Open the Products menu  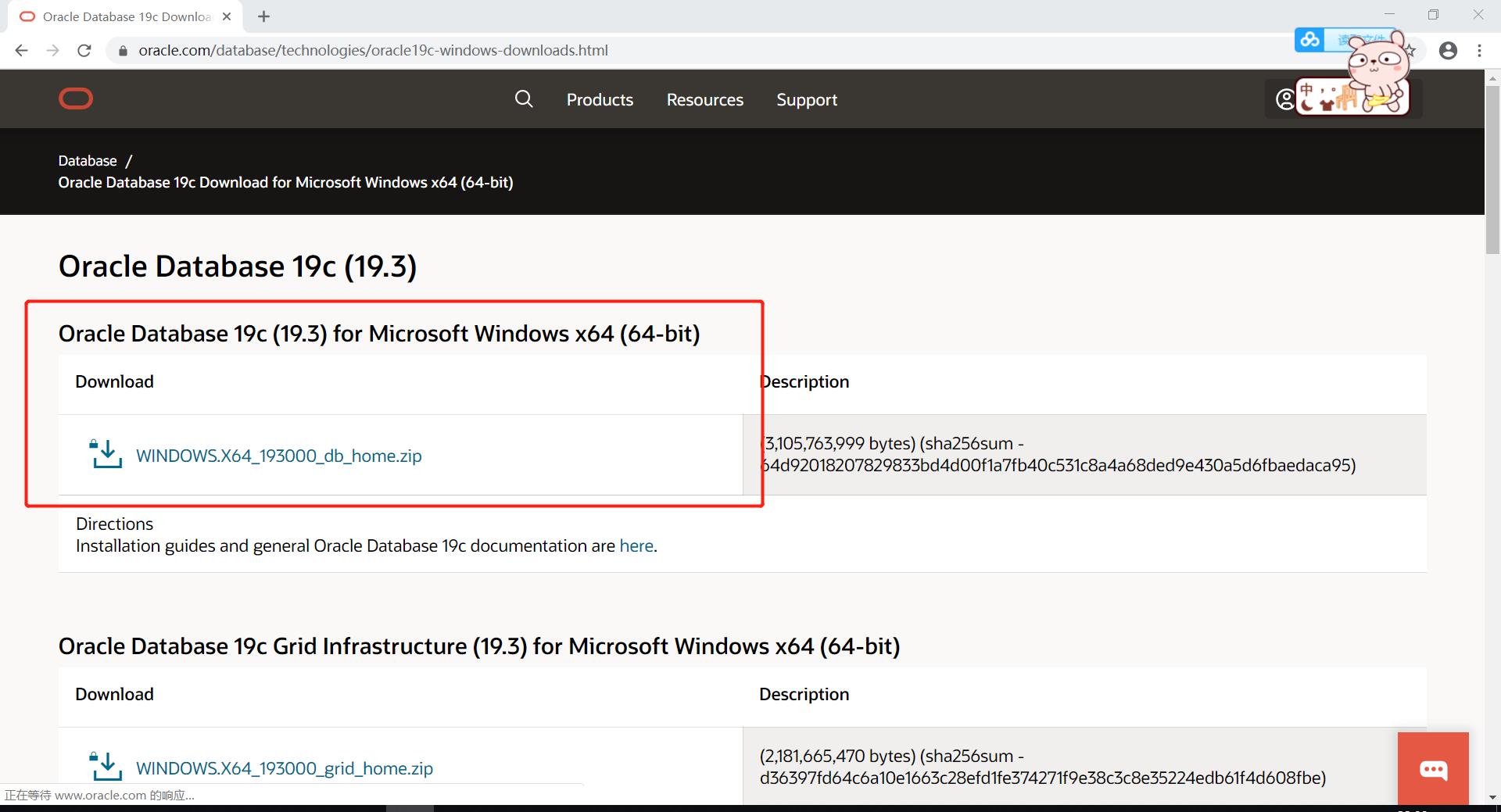click(x=600, y=99)
